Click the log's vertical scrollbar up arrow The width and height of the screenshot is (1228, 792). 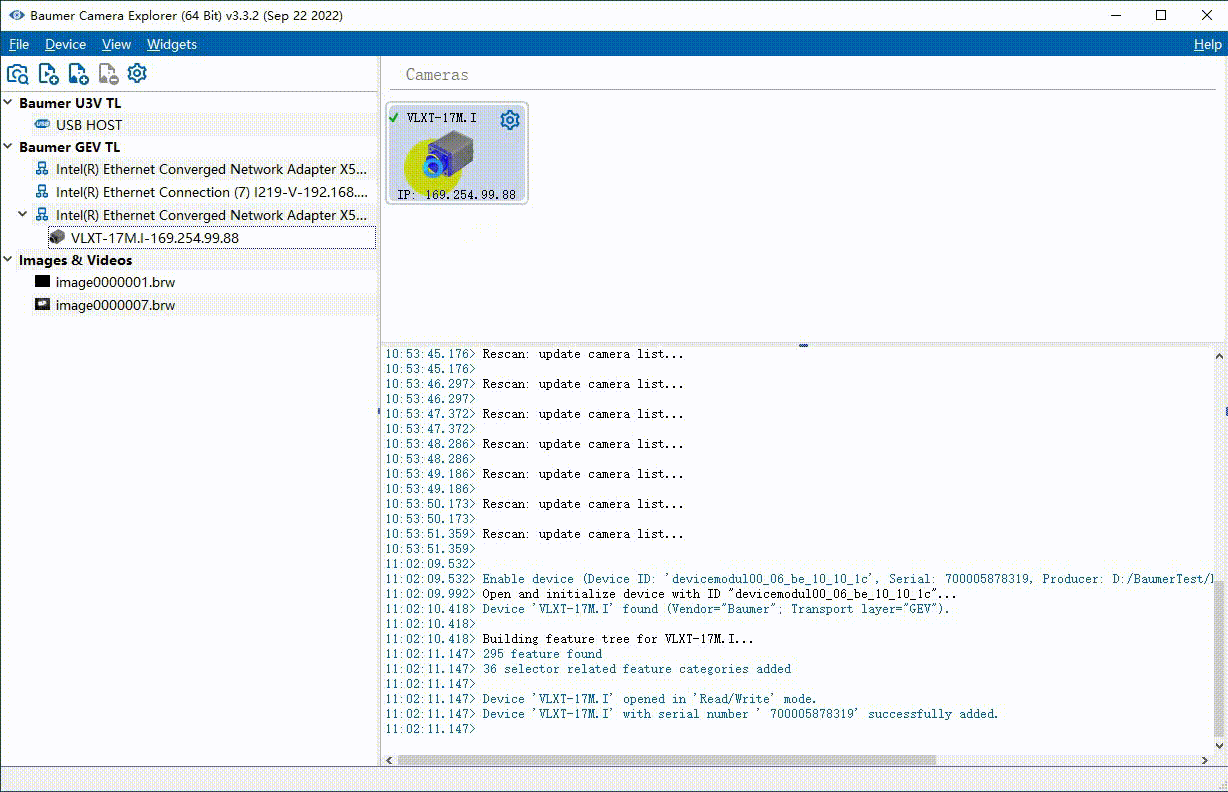tap(1219, 355)
